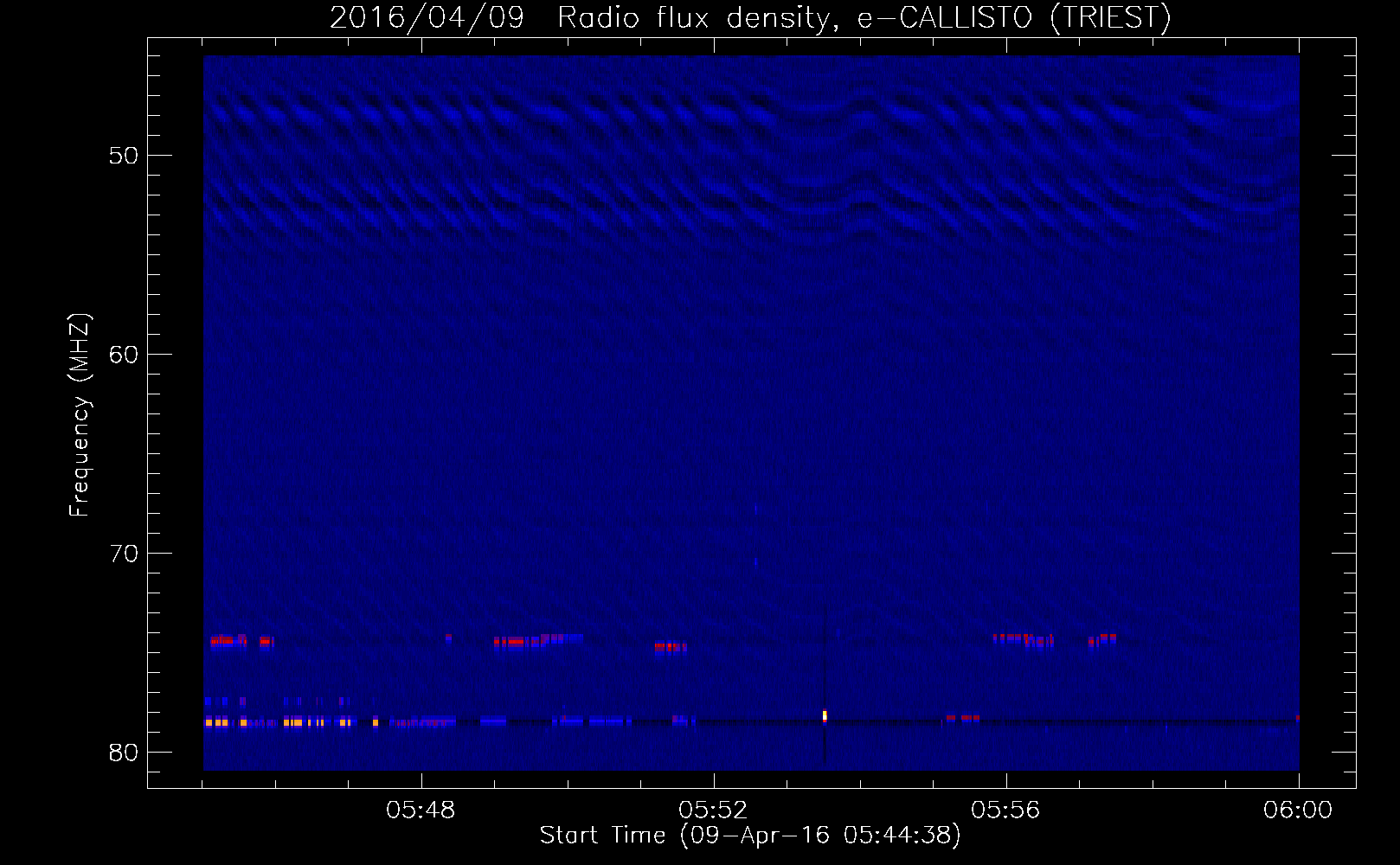The image size is (1400, 865).
Task: Click the 05:52 time tick label
Action: [714, 811]
